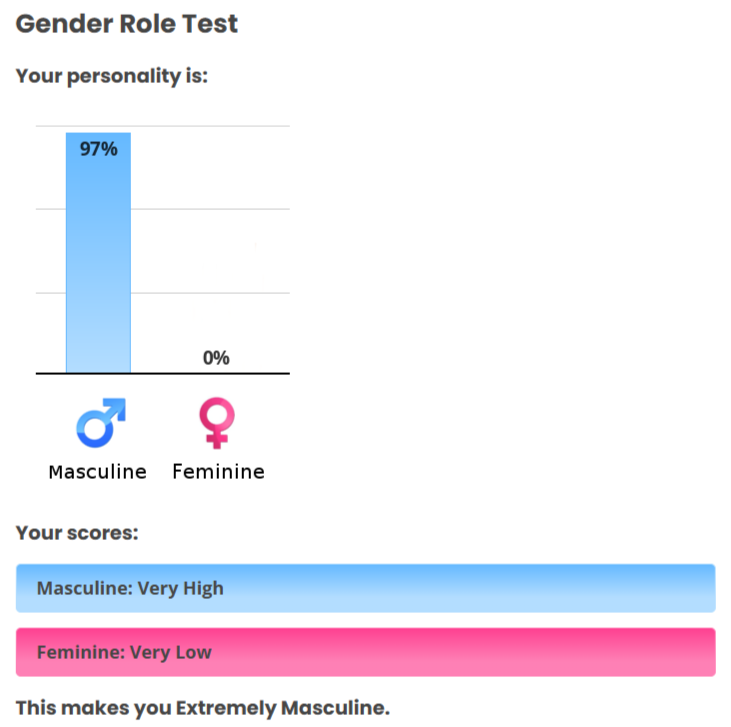Select the blue Masculine 97% bar
Screen dimensions: 731x727
tap(98, 253)
